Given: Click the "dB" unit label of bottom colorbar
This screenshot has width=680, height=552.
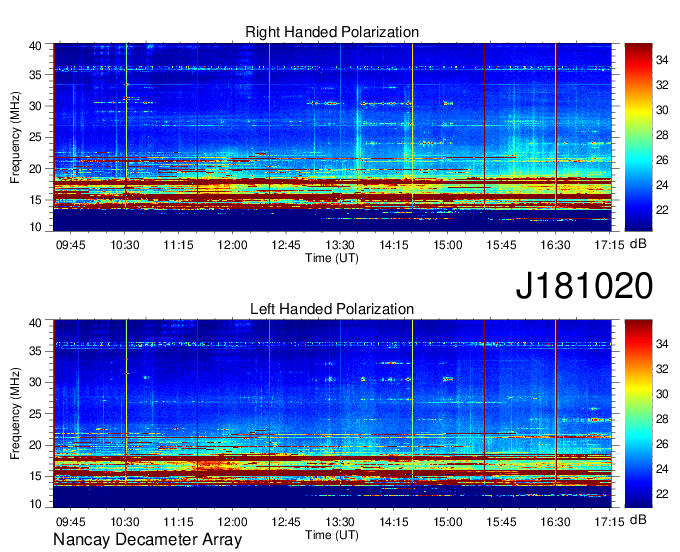Looking at the screenshot, I should 638,520.
